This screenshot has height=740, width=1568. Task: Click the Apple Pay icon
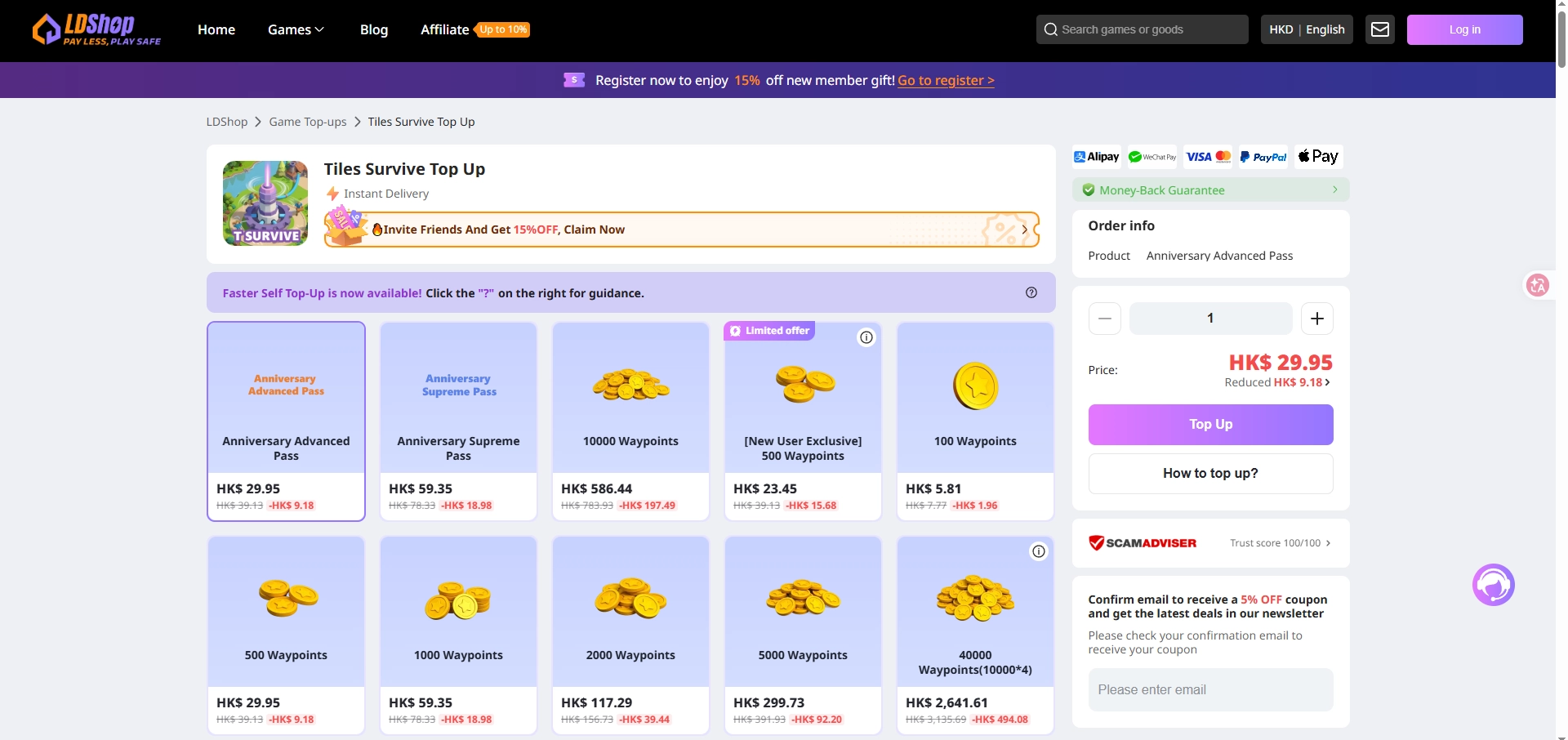[x=1319, y=157]
